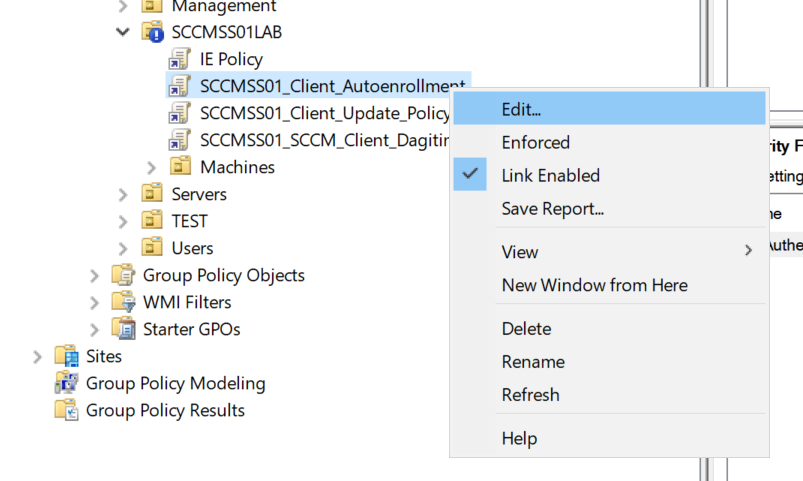This screenshot has height=481, width=803.
Task: Click the SCCMSS01_Client_Autoenrollment GPO link icon
Action: pyautogui.click(x=180, y=86)
